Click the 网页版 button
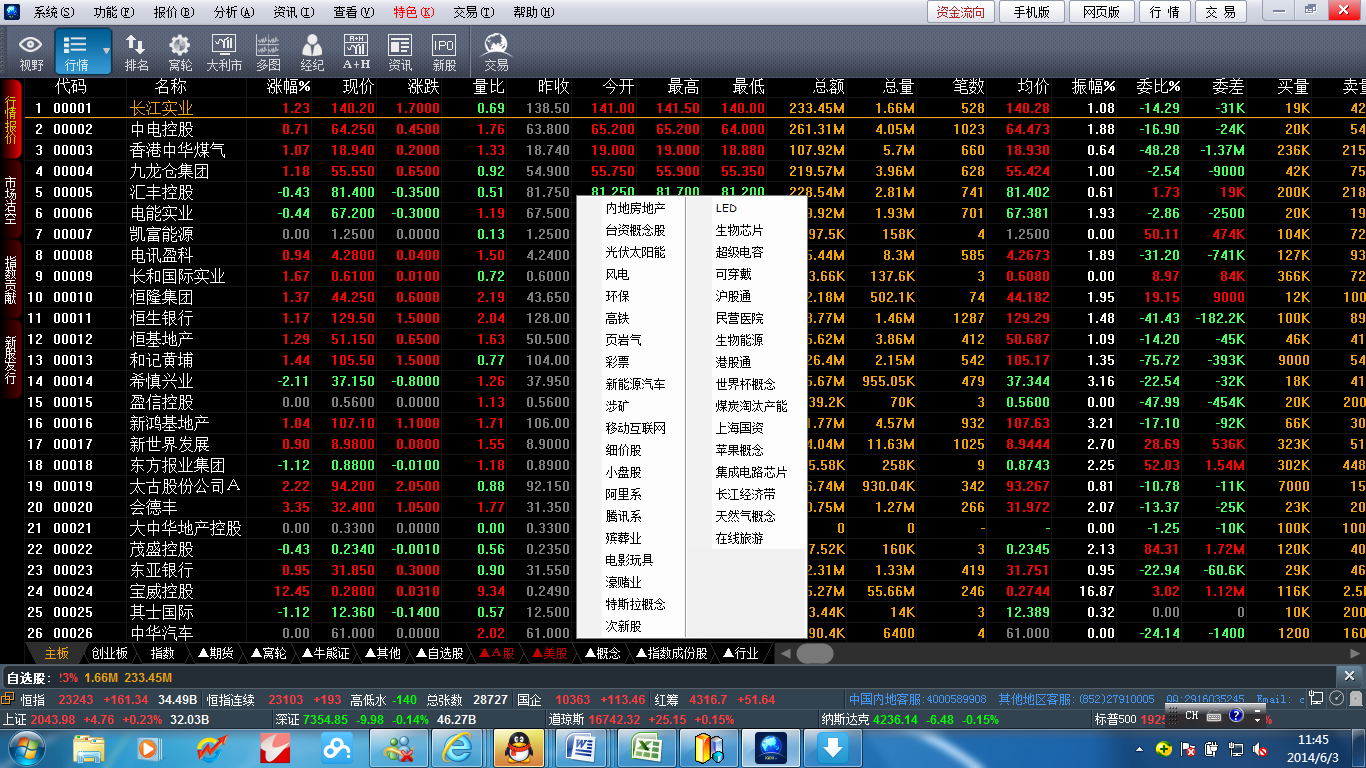The width and height of the screenshot is (1366, 768). point(1102,12)
